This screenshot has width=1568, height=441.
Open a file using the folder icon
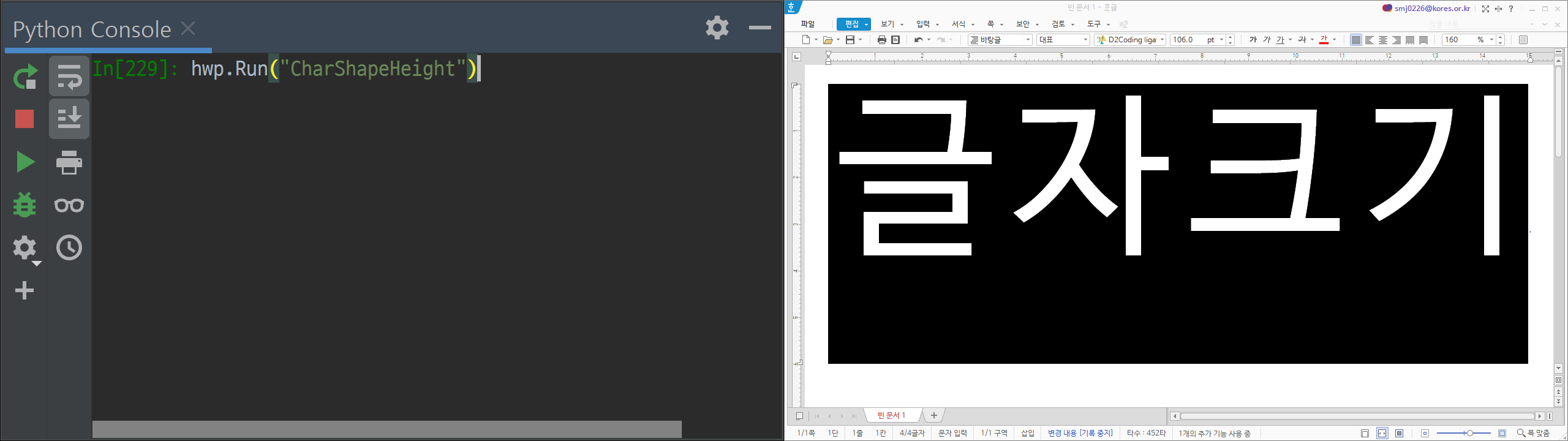(827, 40)
